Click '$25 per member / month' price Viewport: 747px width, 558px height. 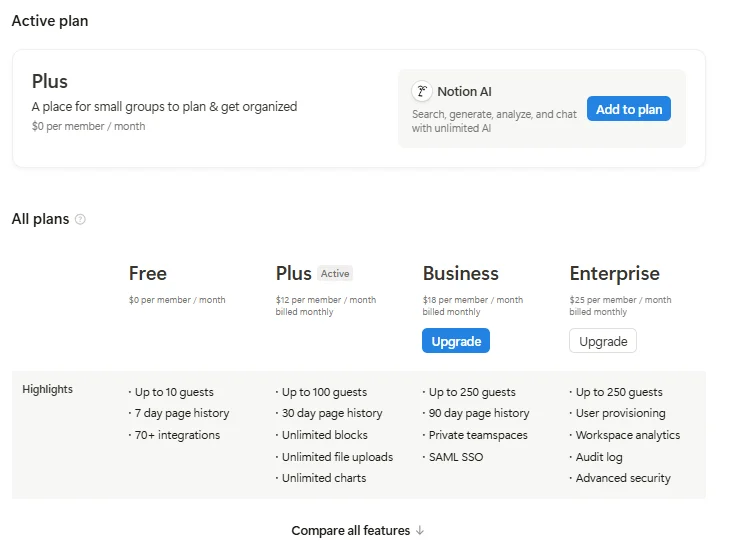click(620, 300)
